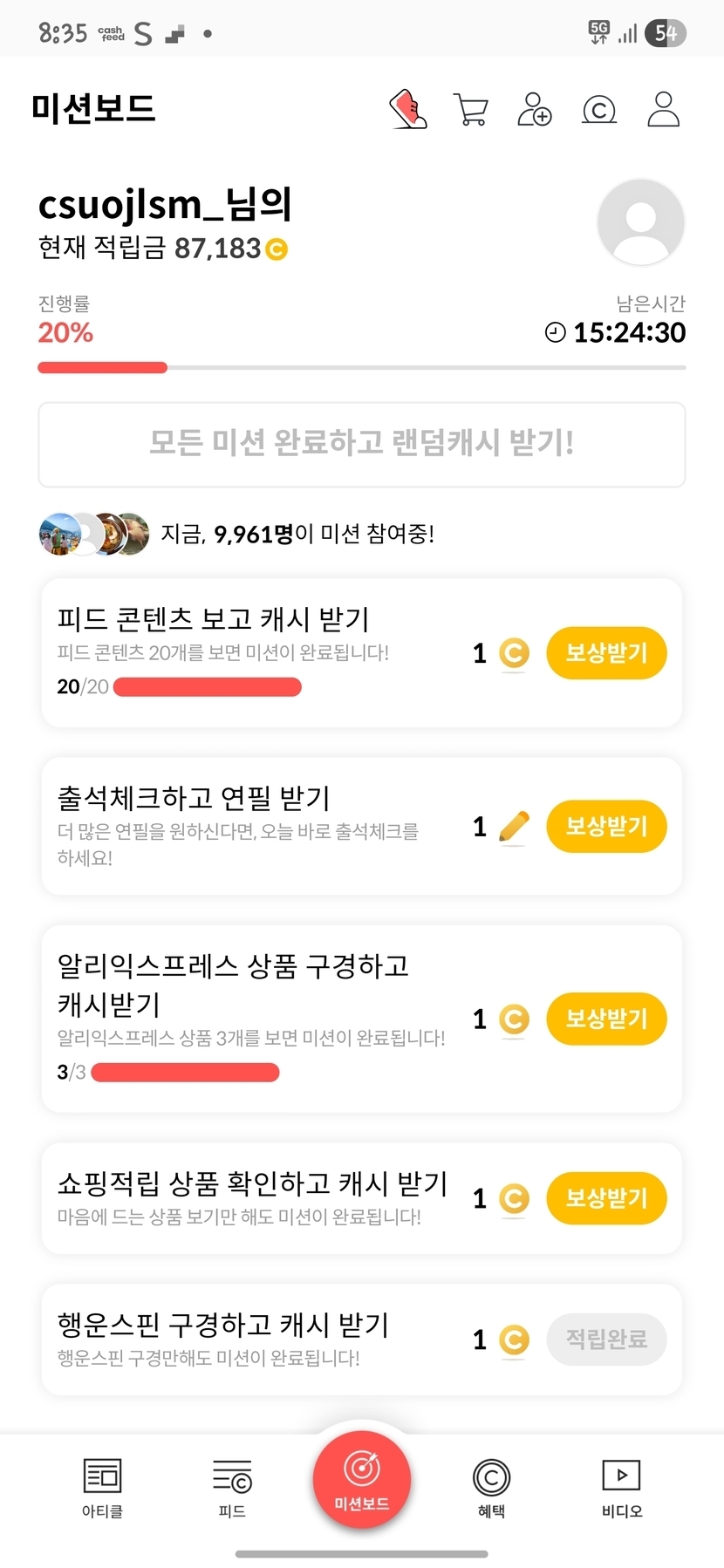The image size is (724, 1568).
Task: Tap the invite friend icon
Action: tap(535, 110)
